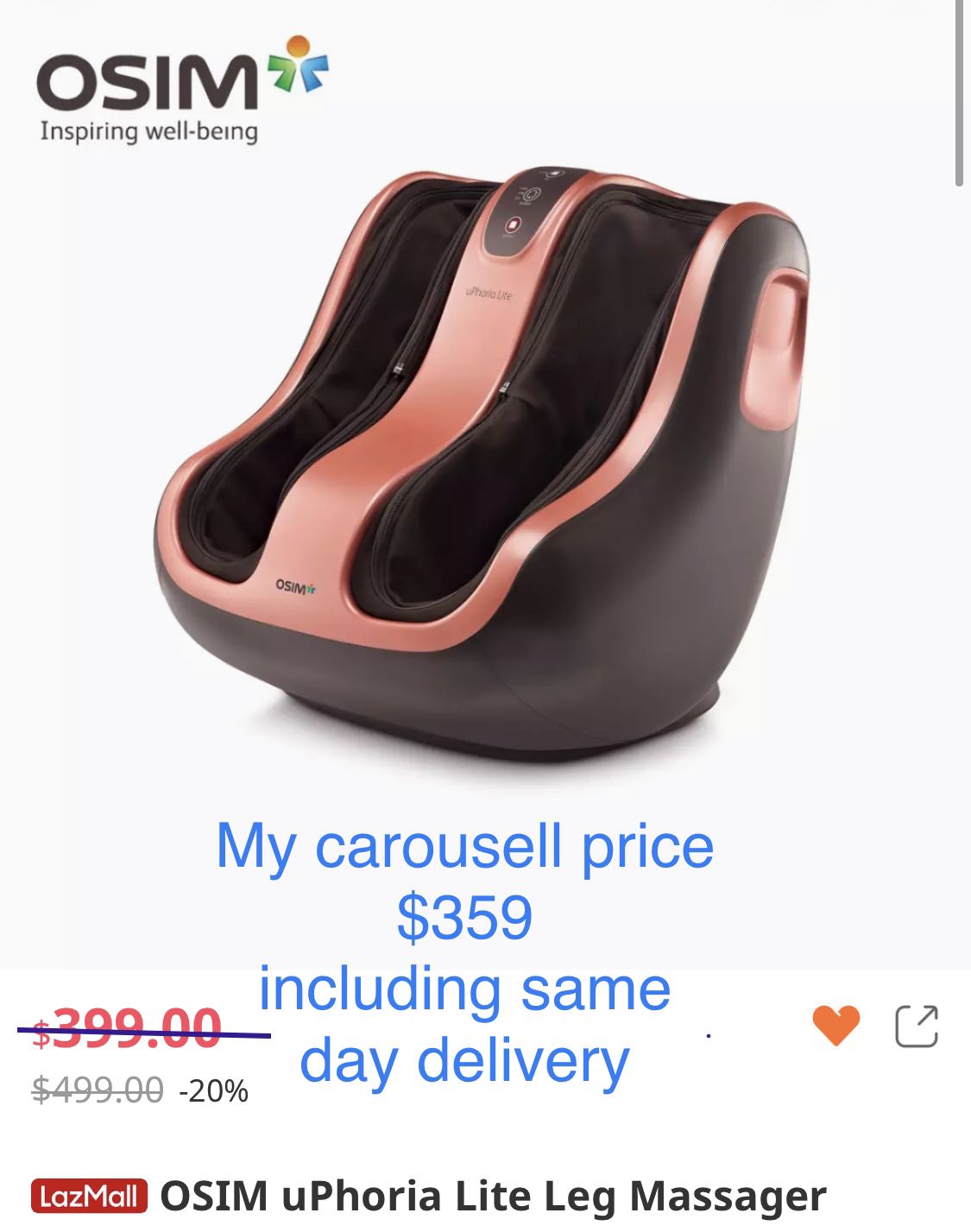Click the 'My carousell price' overlay text
971x1232 pixels.
pos(465,846)
